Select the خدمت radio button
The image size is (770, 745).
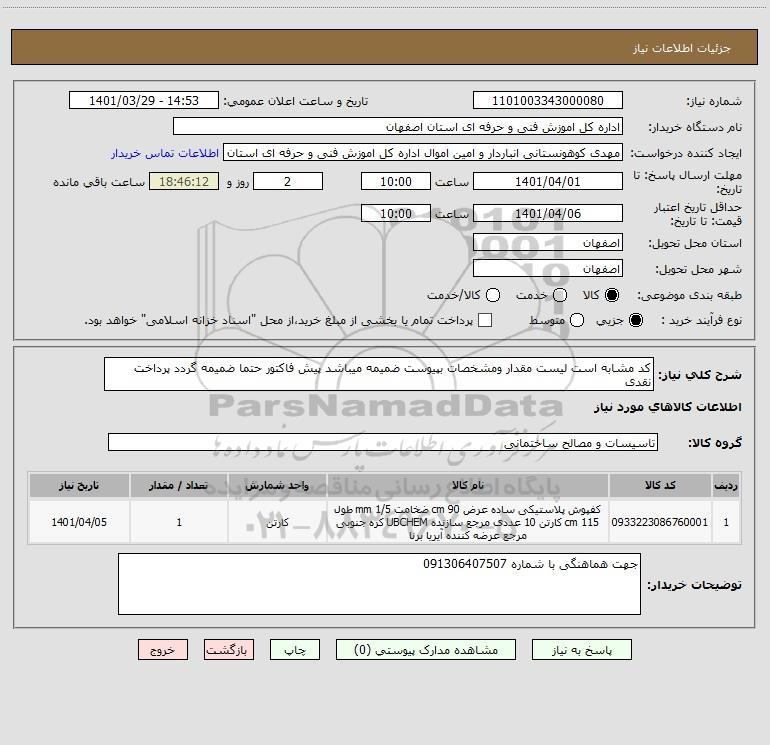click(x=560, y=295)
